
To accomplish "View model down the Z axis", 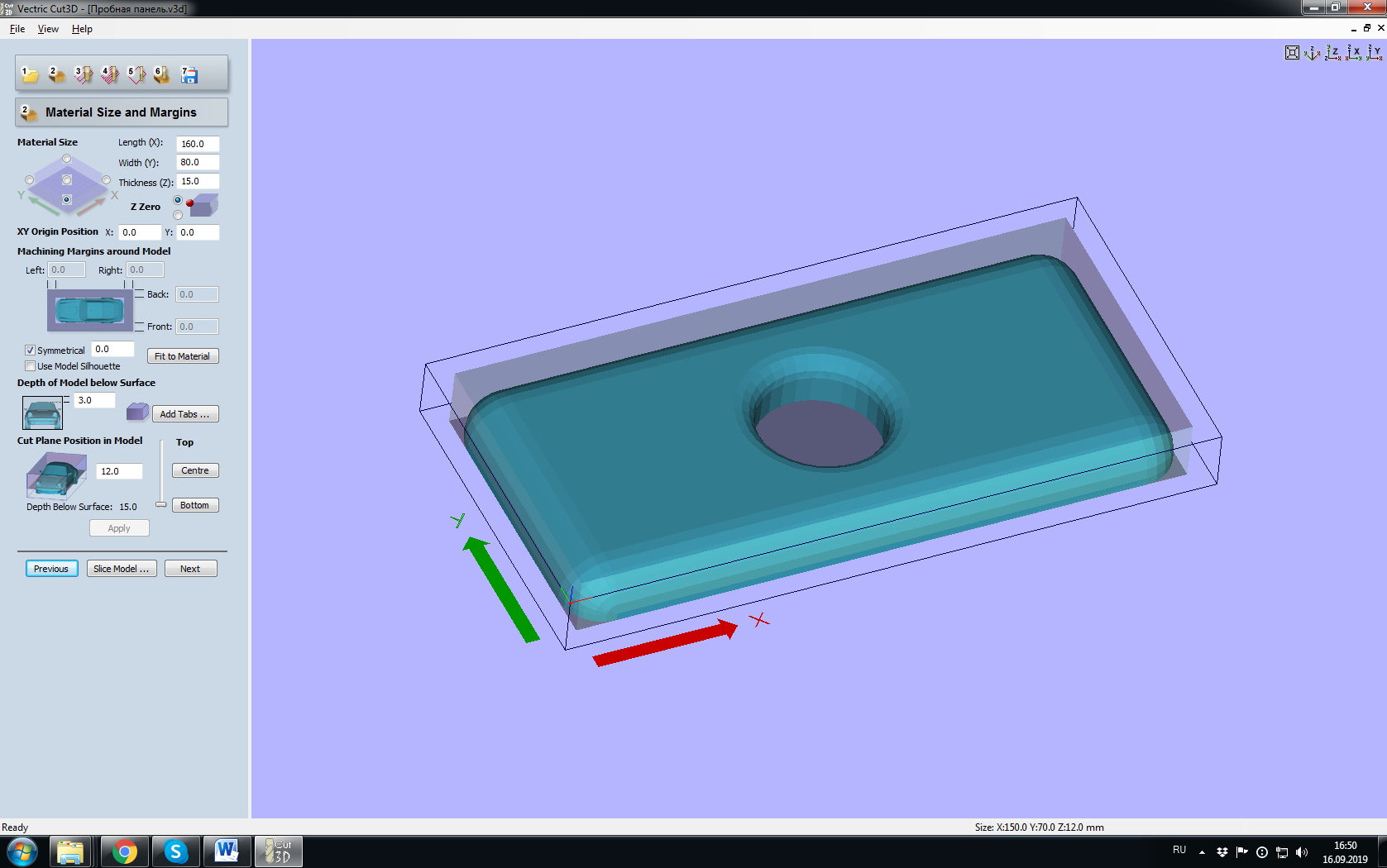I will coord(1332,53).
